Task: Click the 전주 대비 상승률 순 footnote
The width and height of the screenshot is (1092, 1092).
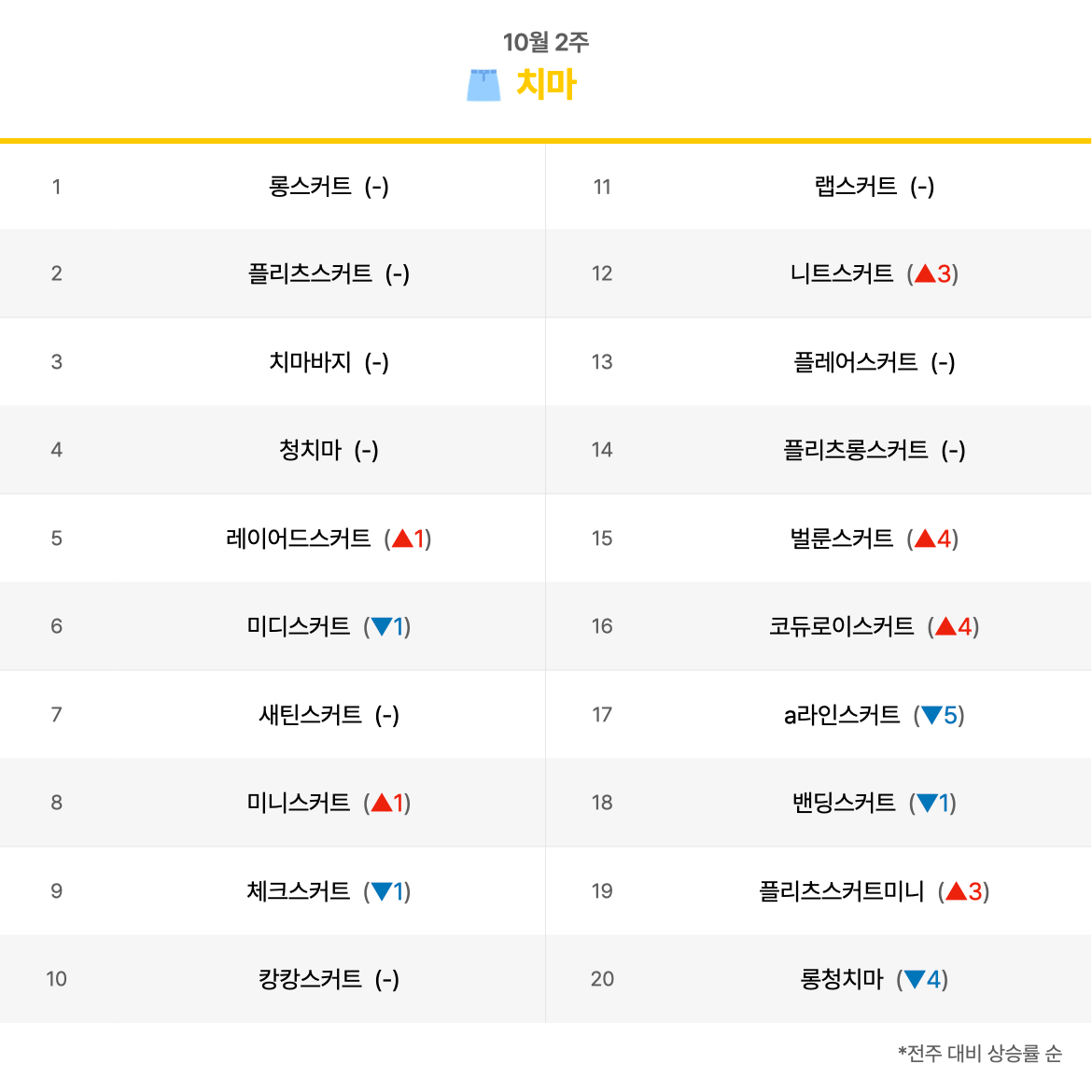Action: click(980, 1053)
